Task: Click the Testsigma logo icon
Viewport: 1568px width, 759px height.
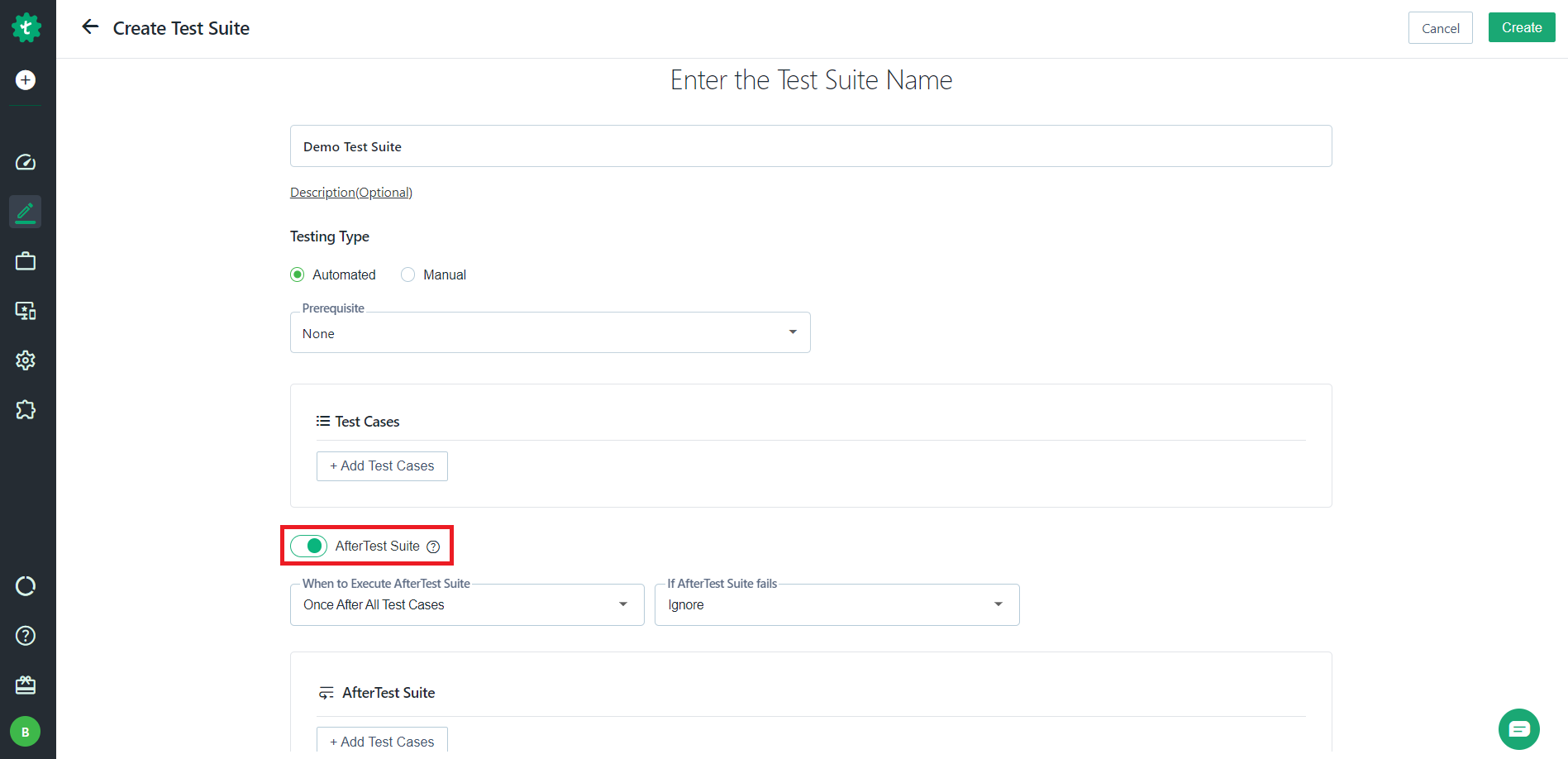Action: (26, 27)
